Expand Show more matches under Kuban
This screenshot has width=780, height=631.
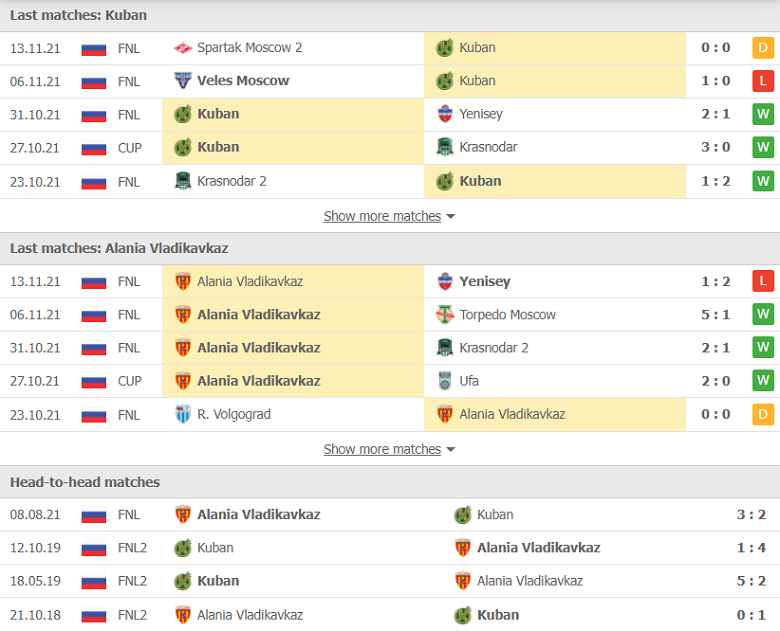coord(382,216)
